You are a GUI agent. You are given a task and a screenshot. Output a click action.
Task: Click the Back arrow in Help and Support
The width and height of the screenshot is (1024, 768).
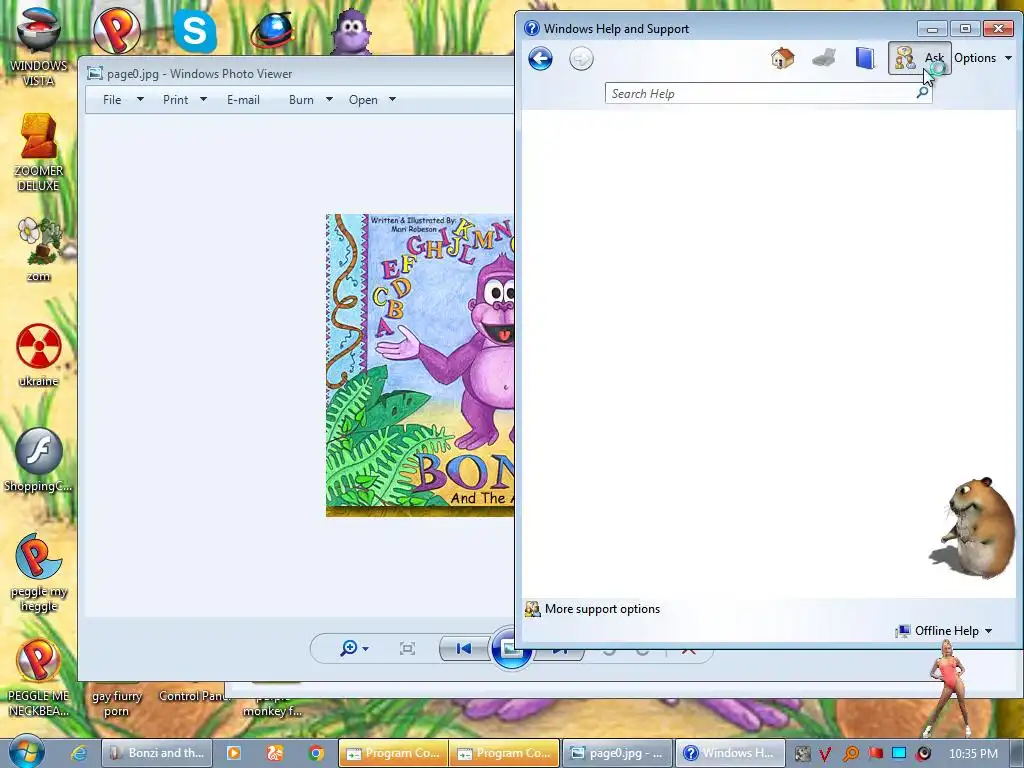click(540, 59)
